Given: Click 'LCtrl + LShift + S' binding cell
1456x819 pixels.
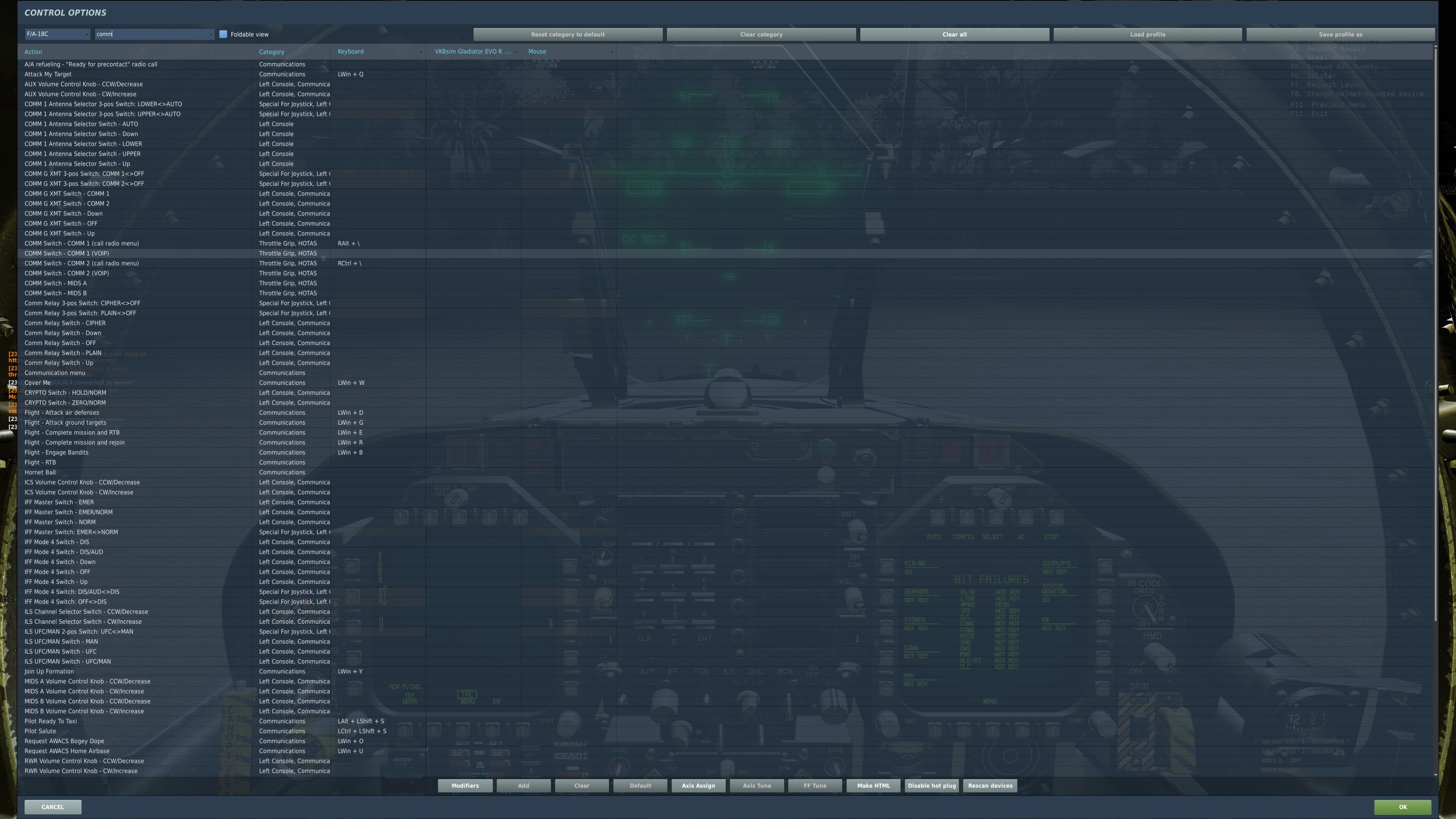Looking at the screenshot, I should pyautogui.click(x=378, y=731).
